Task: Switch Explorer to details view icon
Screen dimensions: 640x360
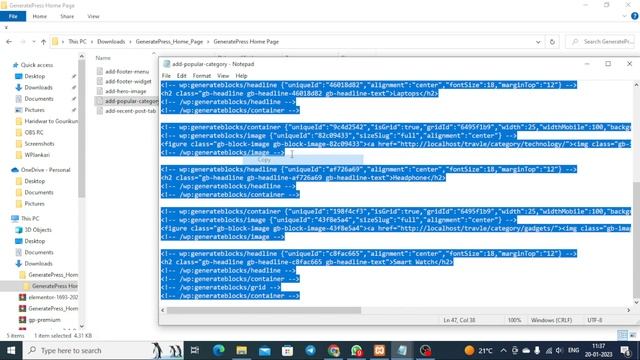Action: point(622,335)
